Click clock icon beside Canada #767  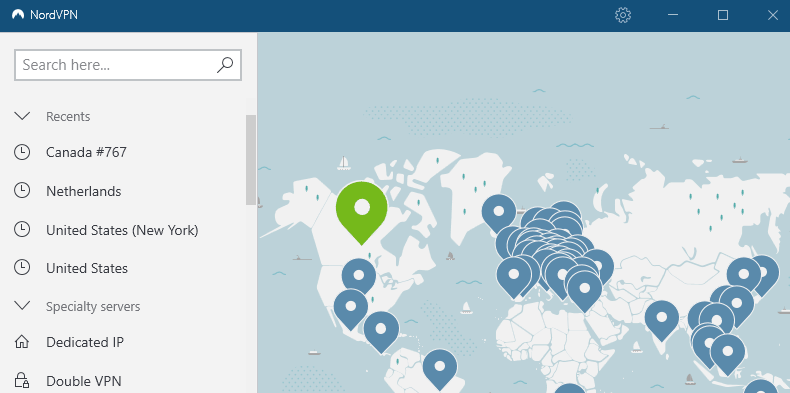click(x=22, y=152)
